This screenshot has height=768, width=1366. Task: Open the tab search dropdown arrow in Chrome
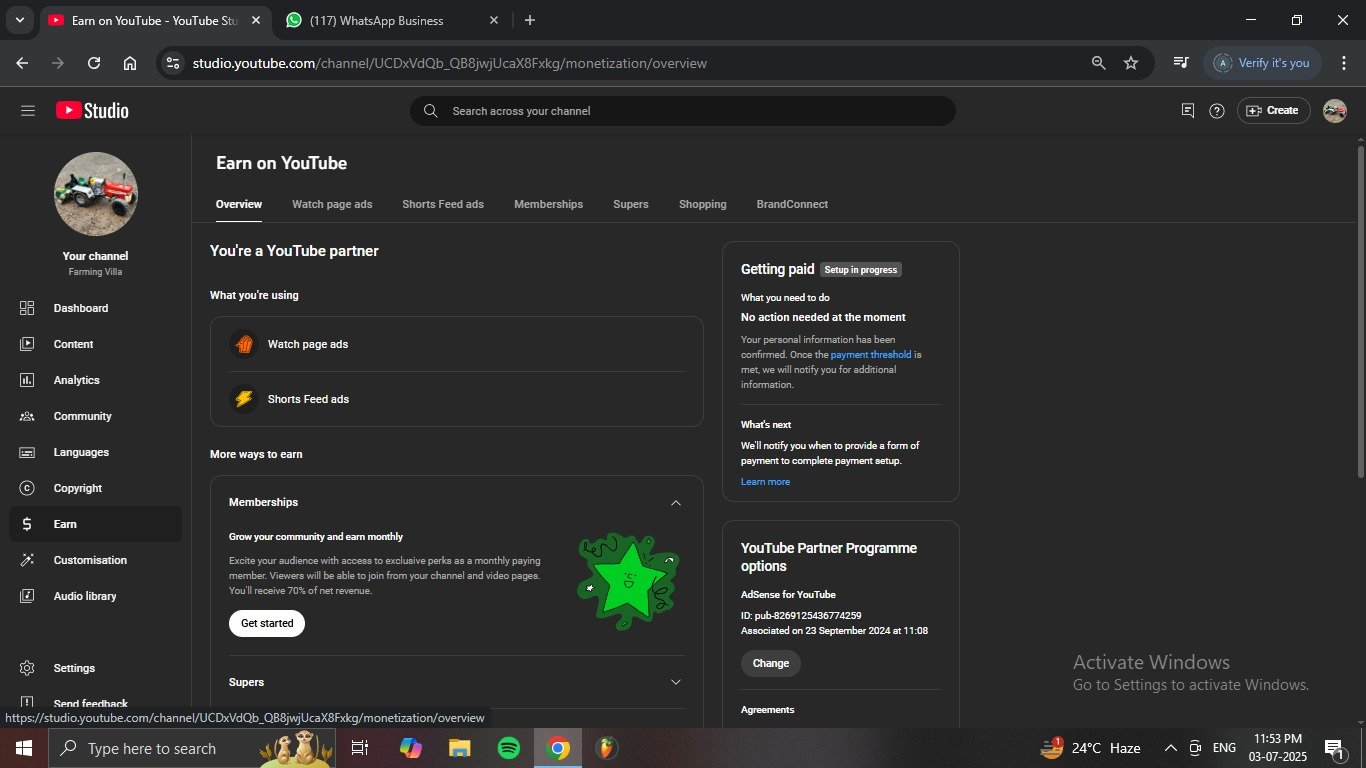pyautogui.click(x=19, y=20)
